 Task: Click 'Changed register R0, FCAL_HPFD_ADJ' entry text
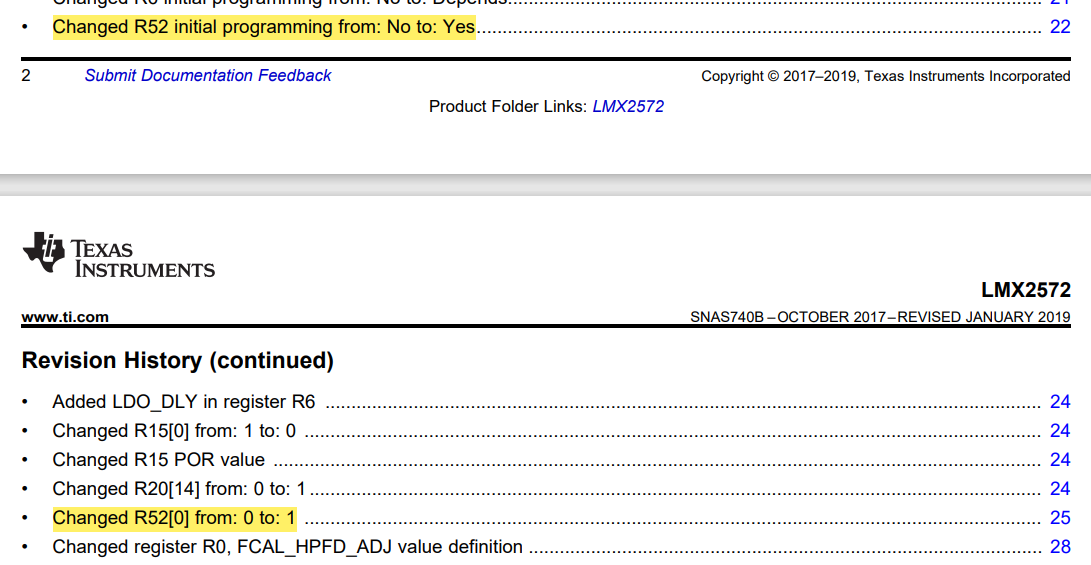(x=287, y=547)
